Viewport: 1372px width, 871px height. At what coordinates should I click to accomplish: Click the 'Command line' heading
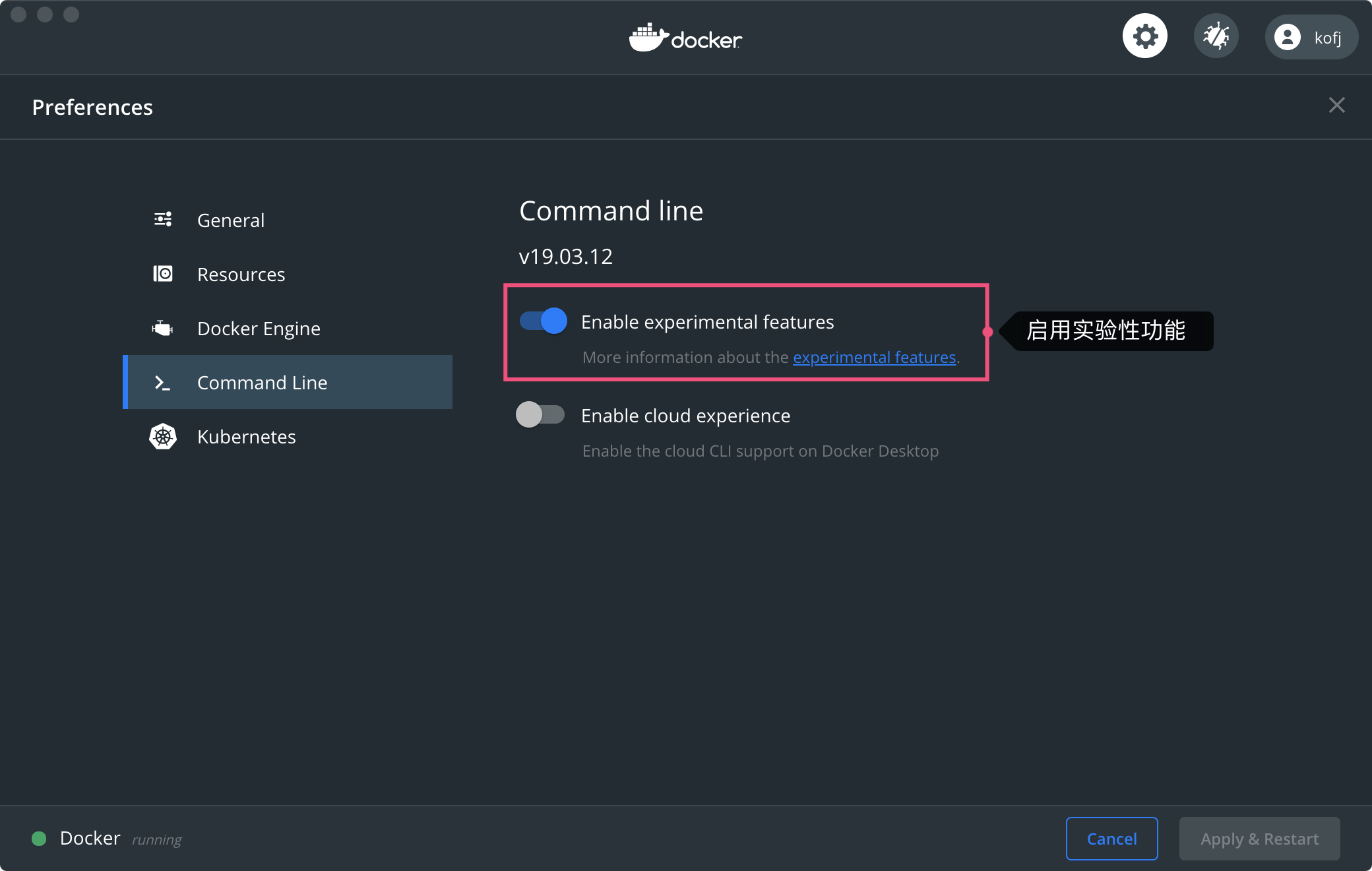(x=611, y=211)
